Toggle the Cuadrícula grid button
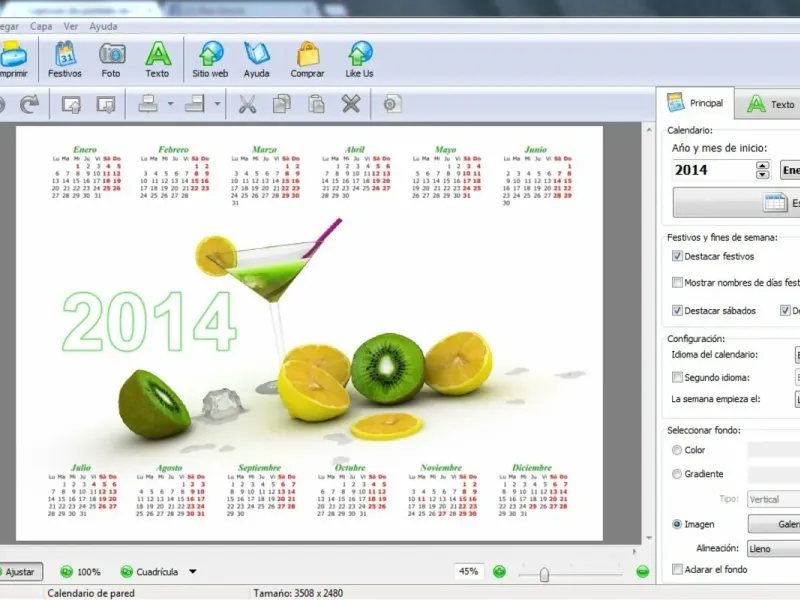Screen dimensions: 800x600 pyautogui.click(x=149, y=572)
